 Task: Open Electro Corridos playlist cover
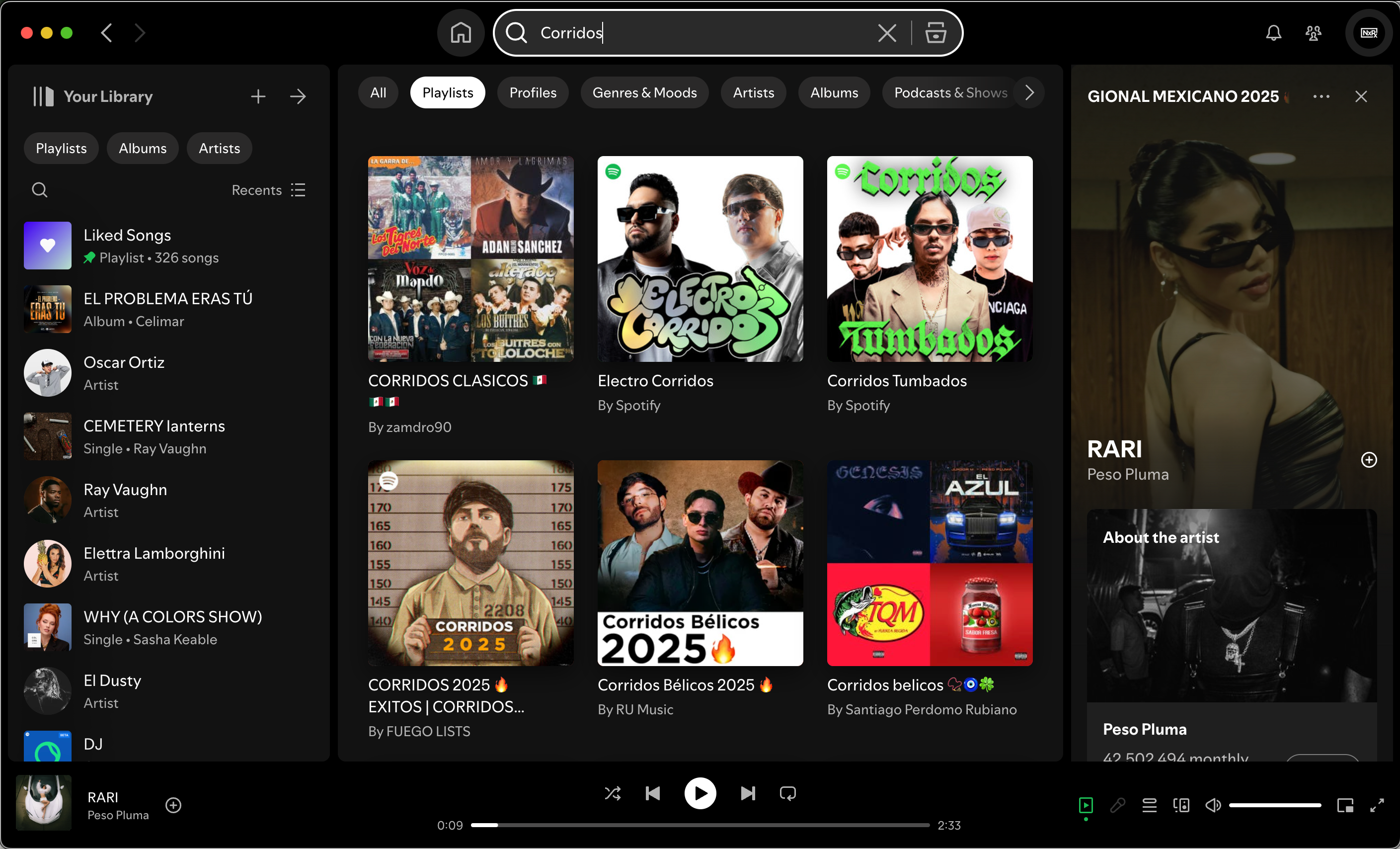point(700,259)
